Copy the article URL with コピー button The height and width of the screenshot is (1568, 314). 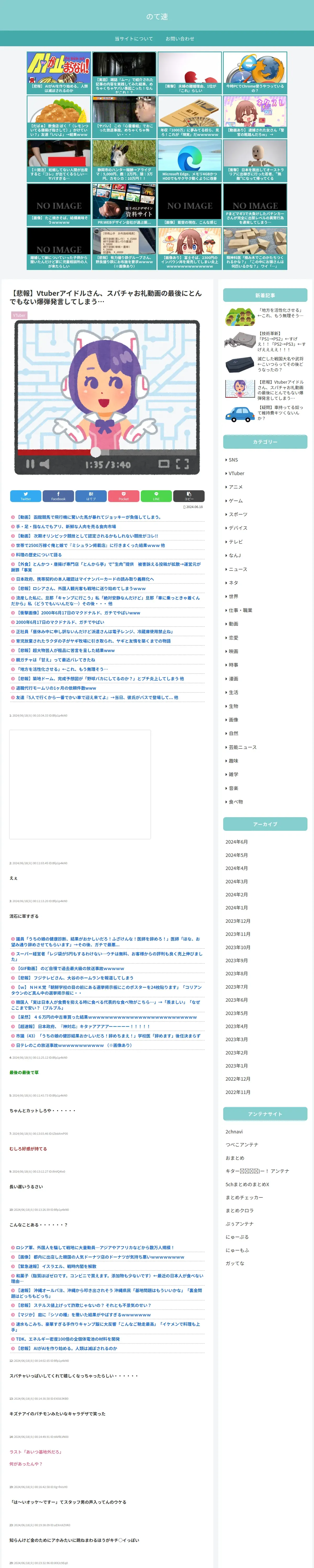[189, 496]
